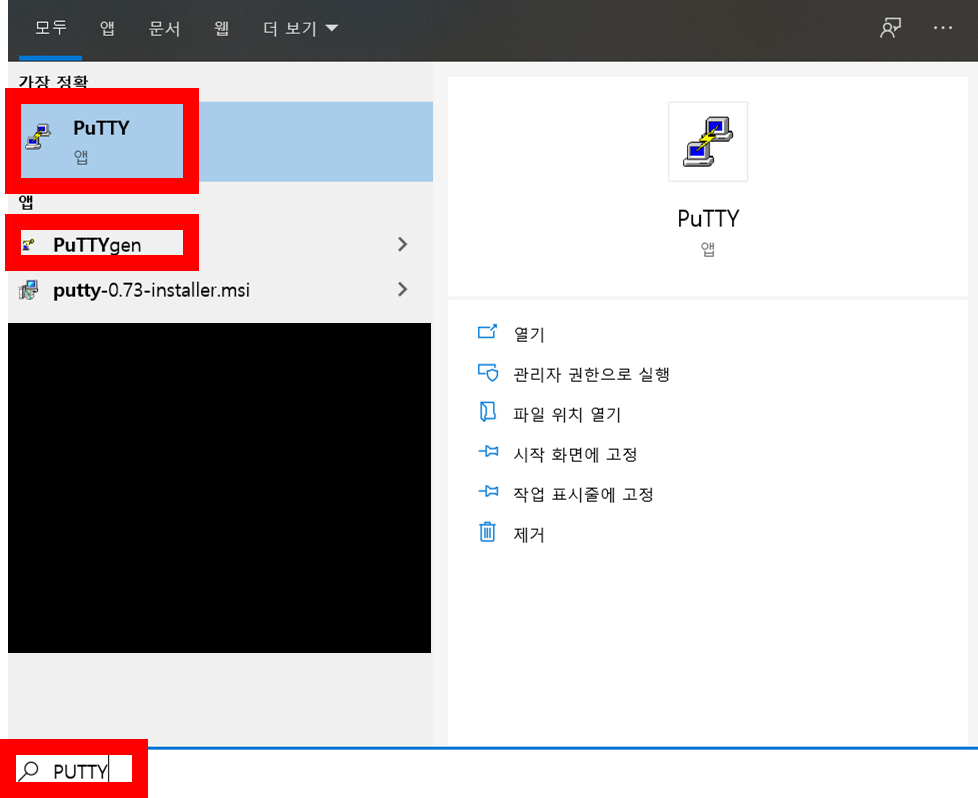
Task: Switch to the 웹 tab
Action: click(x=221, y=28)
